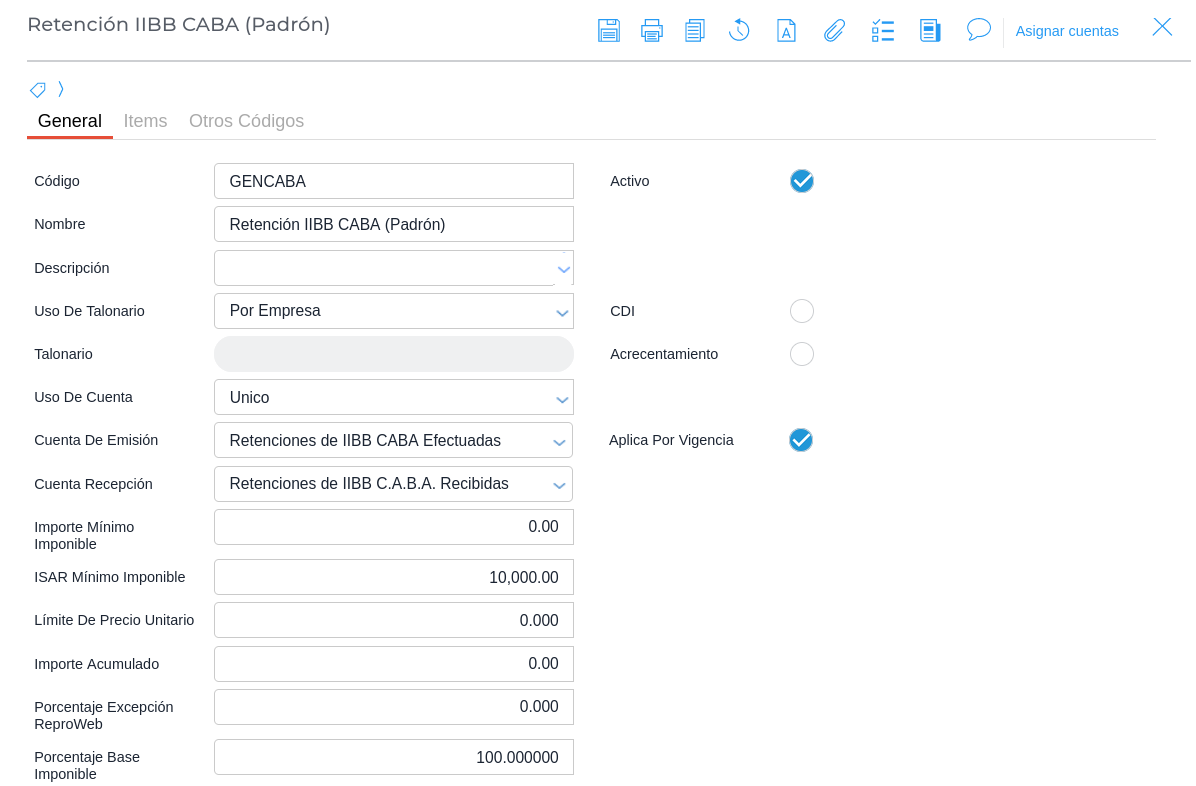Uncheck the Activo checkbox
This screenshot has width=1196, height=786.
[x=801, y=181]
